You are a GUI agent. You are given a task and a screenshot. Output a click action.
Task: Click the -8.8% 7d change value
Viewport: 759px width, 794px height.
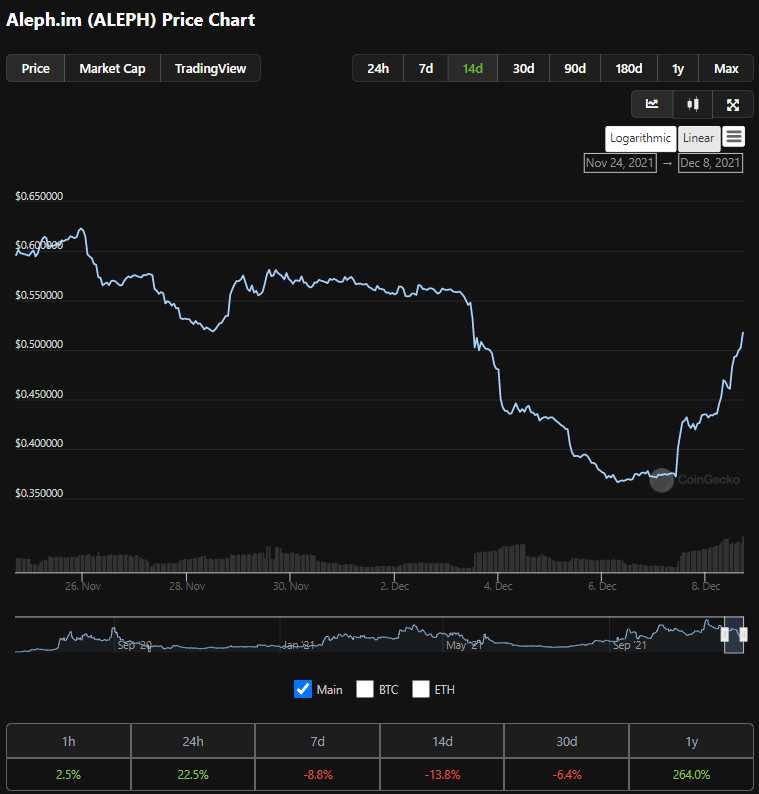click(318, 774)
